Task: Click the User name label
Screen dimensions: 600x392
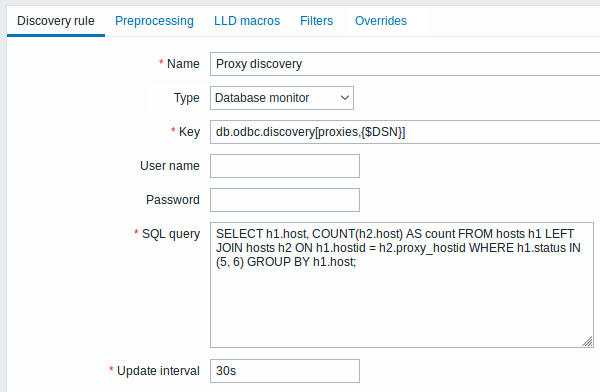Action: (x=170, y=166)
